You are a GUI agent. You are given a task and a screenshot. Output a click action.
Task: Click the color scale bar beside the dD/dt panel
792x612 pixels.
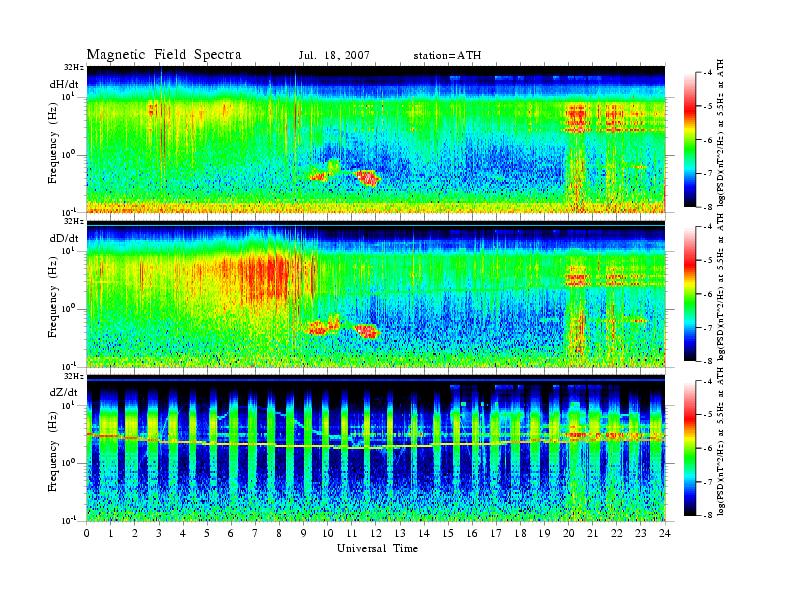tap(690, 294)
